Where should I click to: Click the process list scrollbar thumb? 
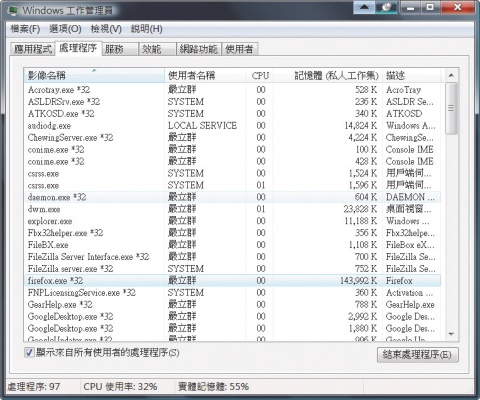tap(451, 108)
